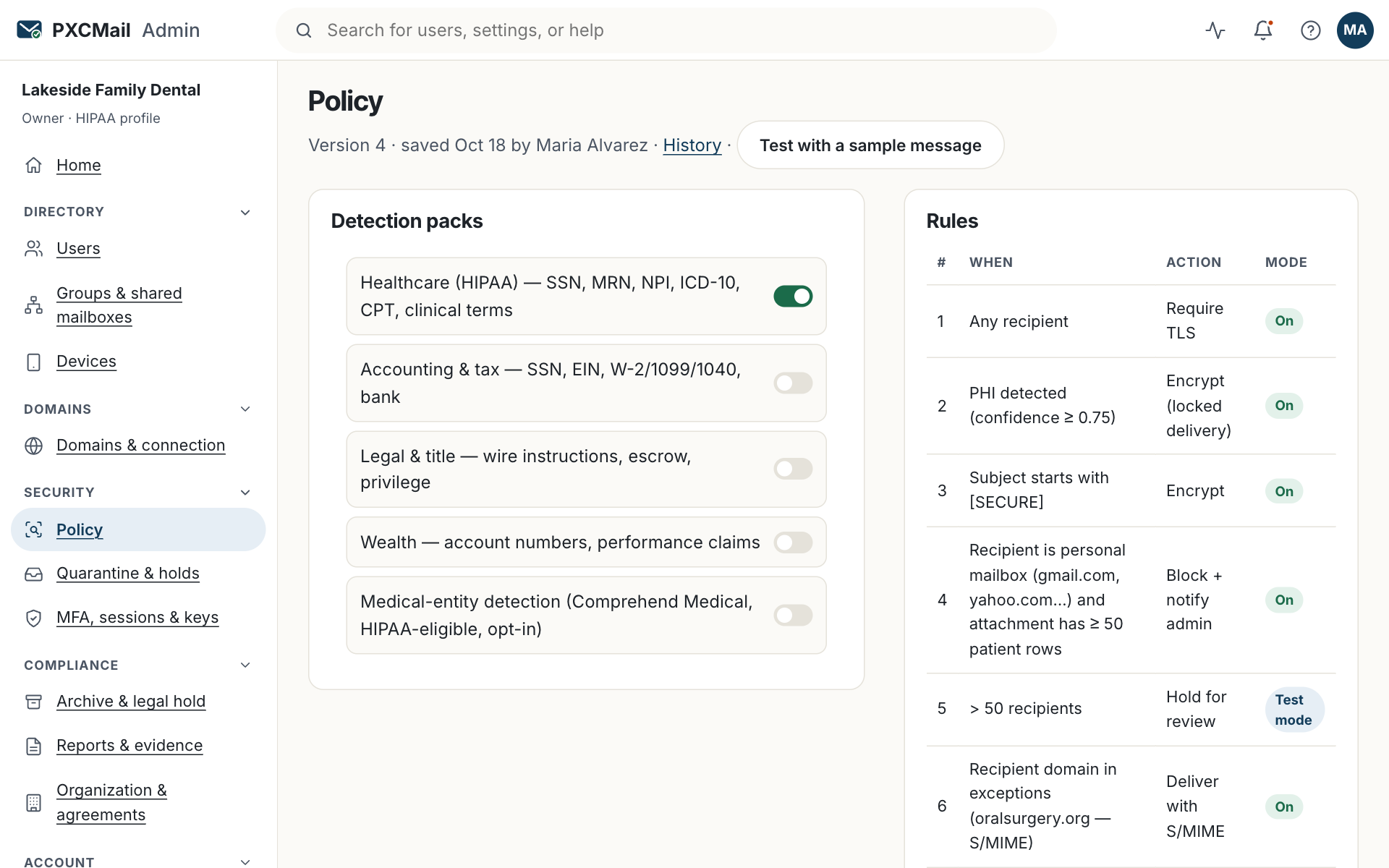Screen dimensions: 1389x868
Task: Turn on the Wealth detection pack toggle
Action: click(793, 542)
